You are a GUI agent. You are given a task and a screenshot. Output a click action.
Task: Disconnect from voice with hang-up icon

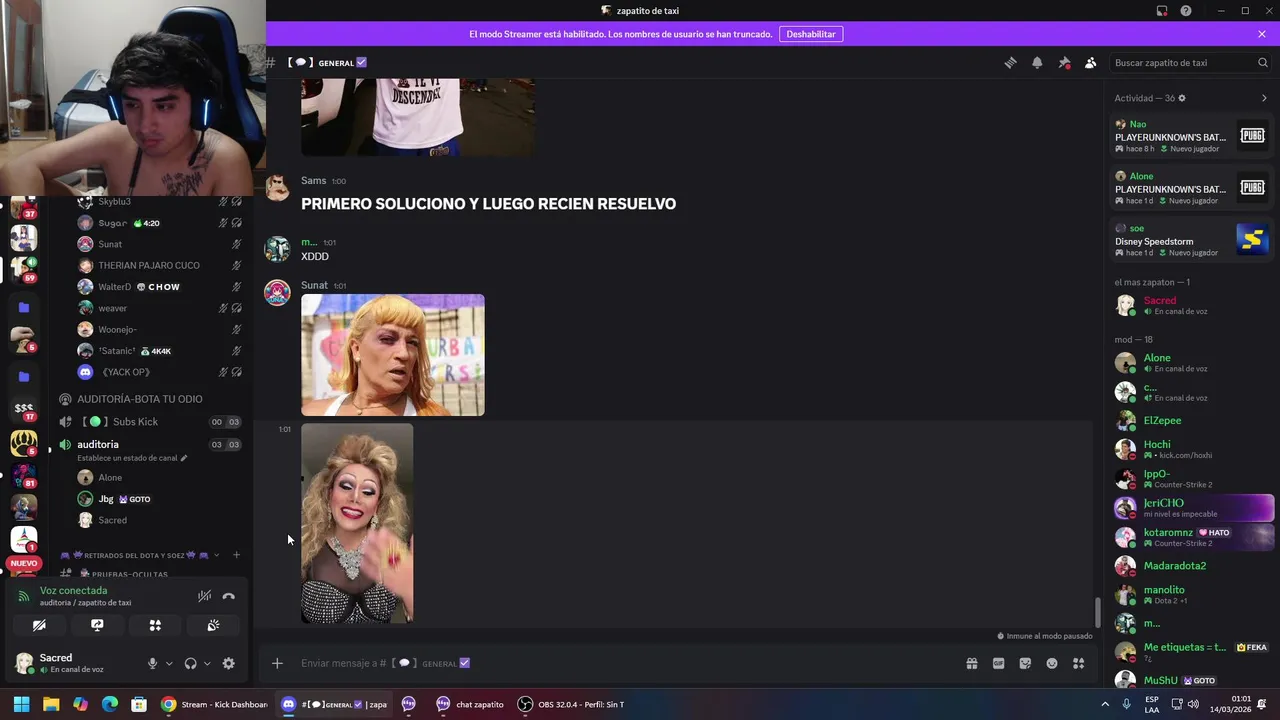click(229, 596)
